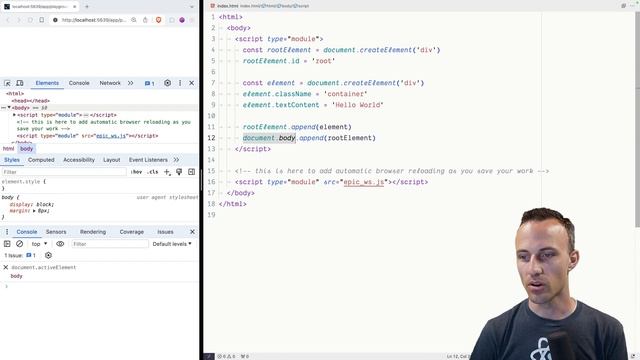Viewport: 640px width, 360px height.
Task: Open the Brave shields icon
Action: tap(158, 20)
